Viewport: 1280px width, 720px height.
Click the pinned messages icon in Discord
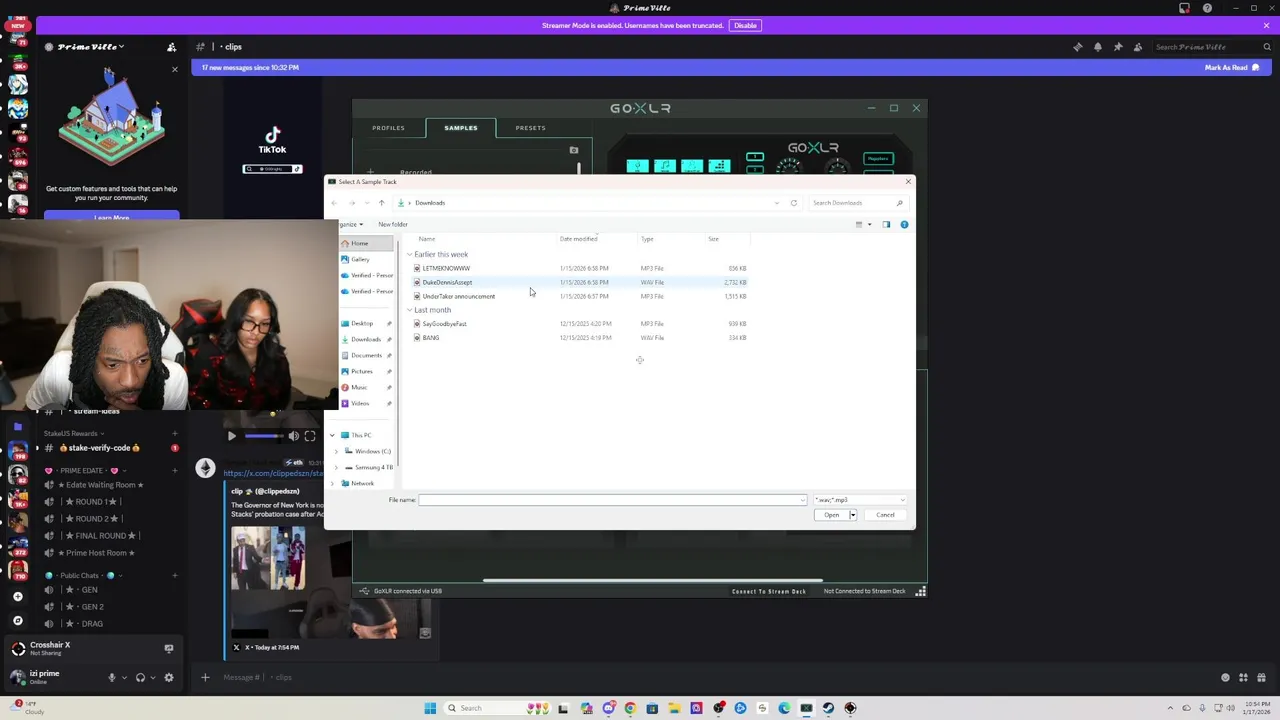[x=1118, y=47]
